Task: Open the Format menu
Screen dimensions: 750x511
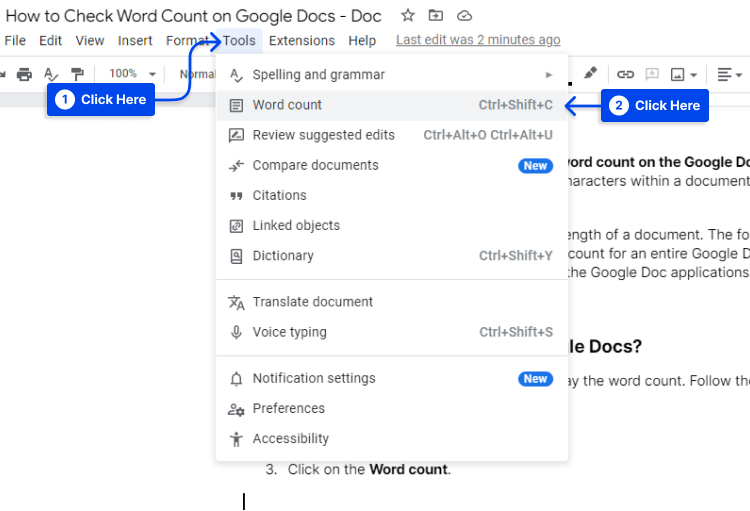Action: [x=187, y=41]
